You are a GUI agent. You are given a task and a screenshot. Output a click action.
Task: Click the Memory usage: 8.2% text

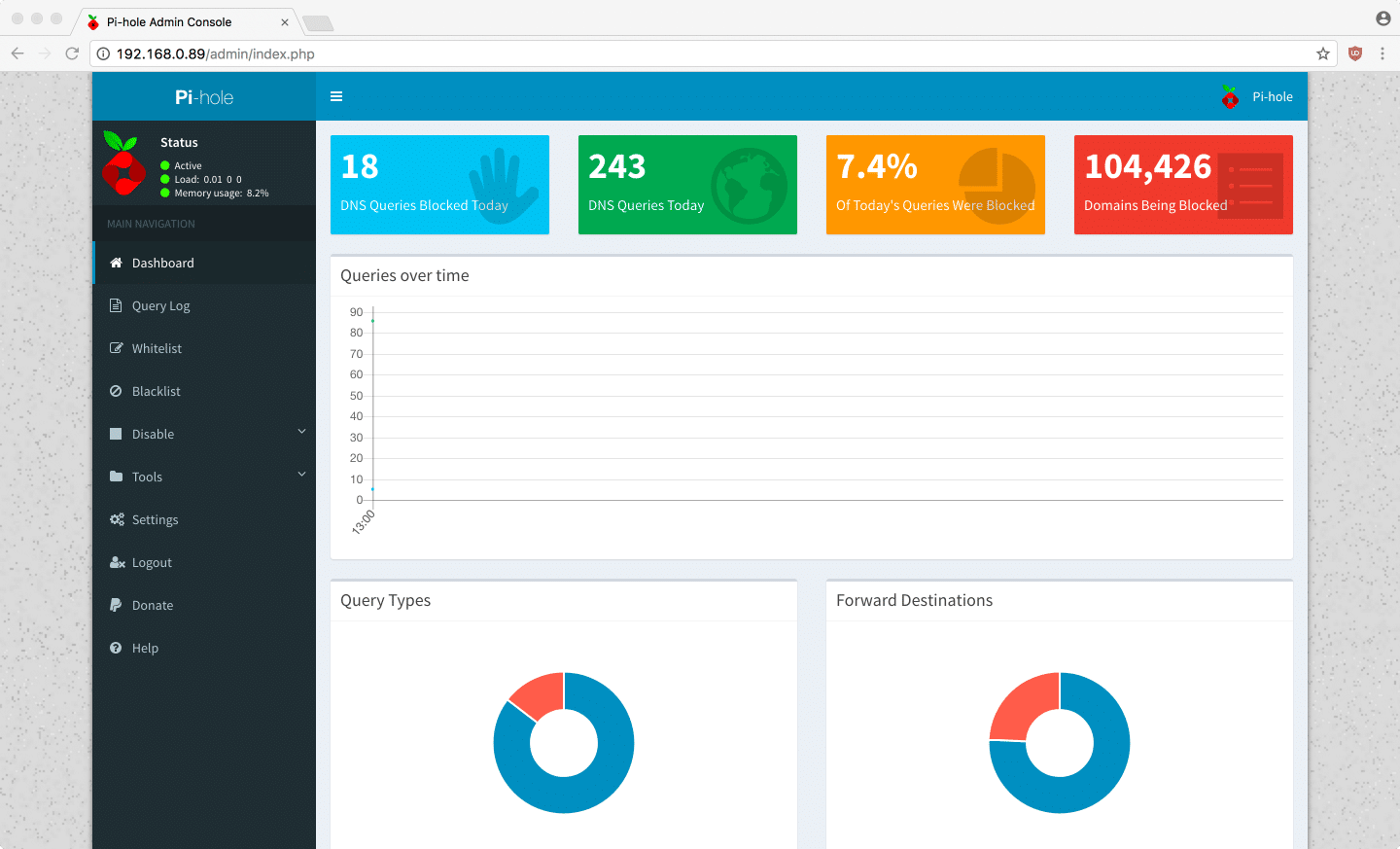tap(222, 193)
